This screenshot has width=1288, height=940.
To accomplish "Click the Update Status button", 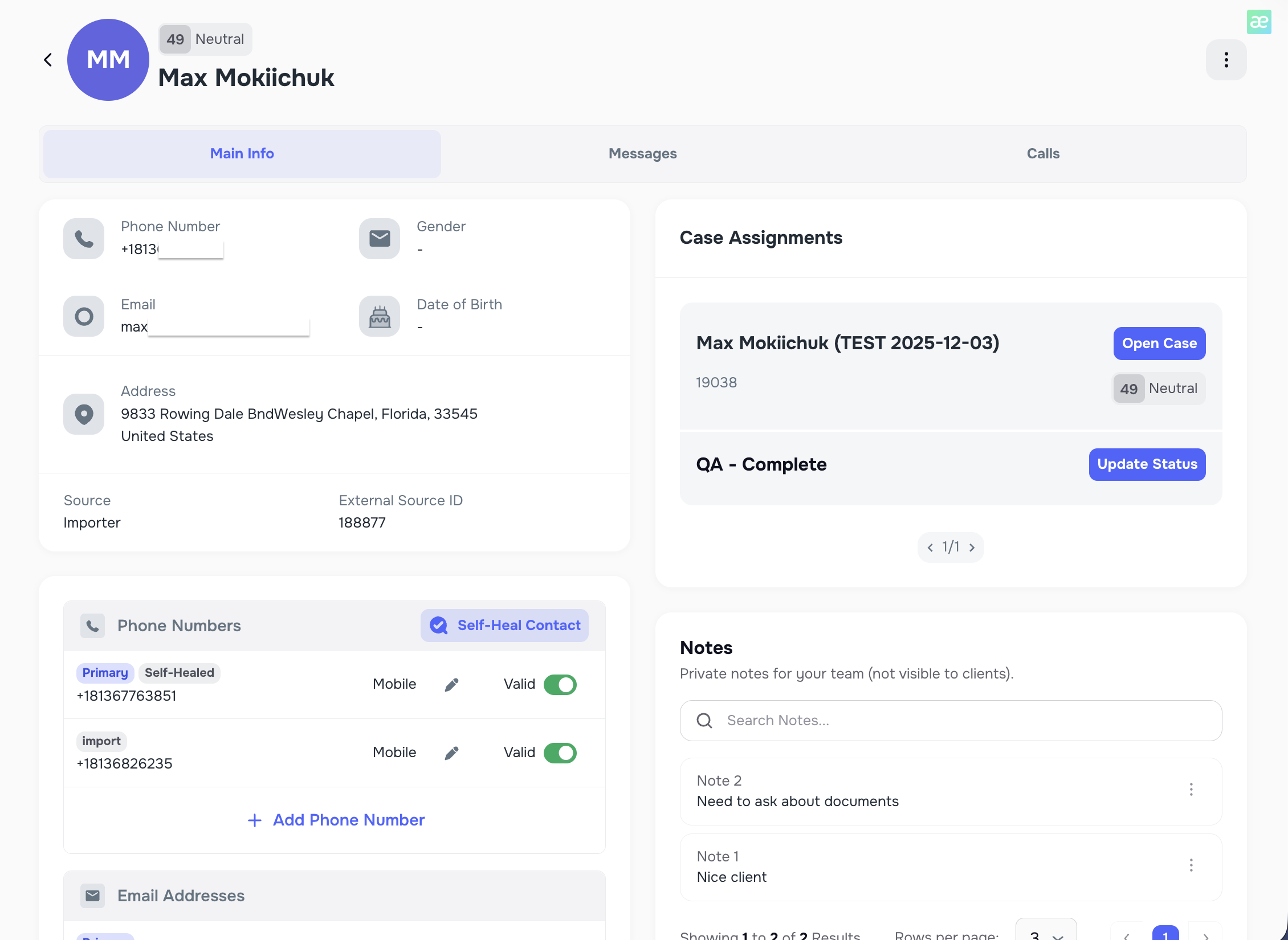I will (1147, 464).
